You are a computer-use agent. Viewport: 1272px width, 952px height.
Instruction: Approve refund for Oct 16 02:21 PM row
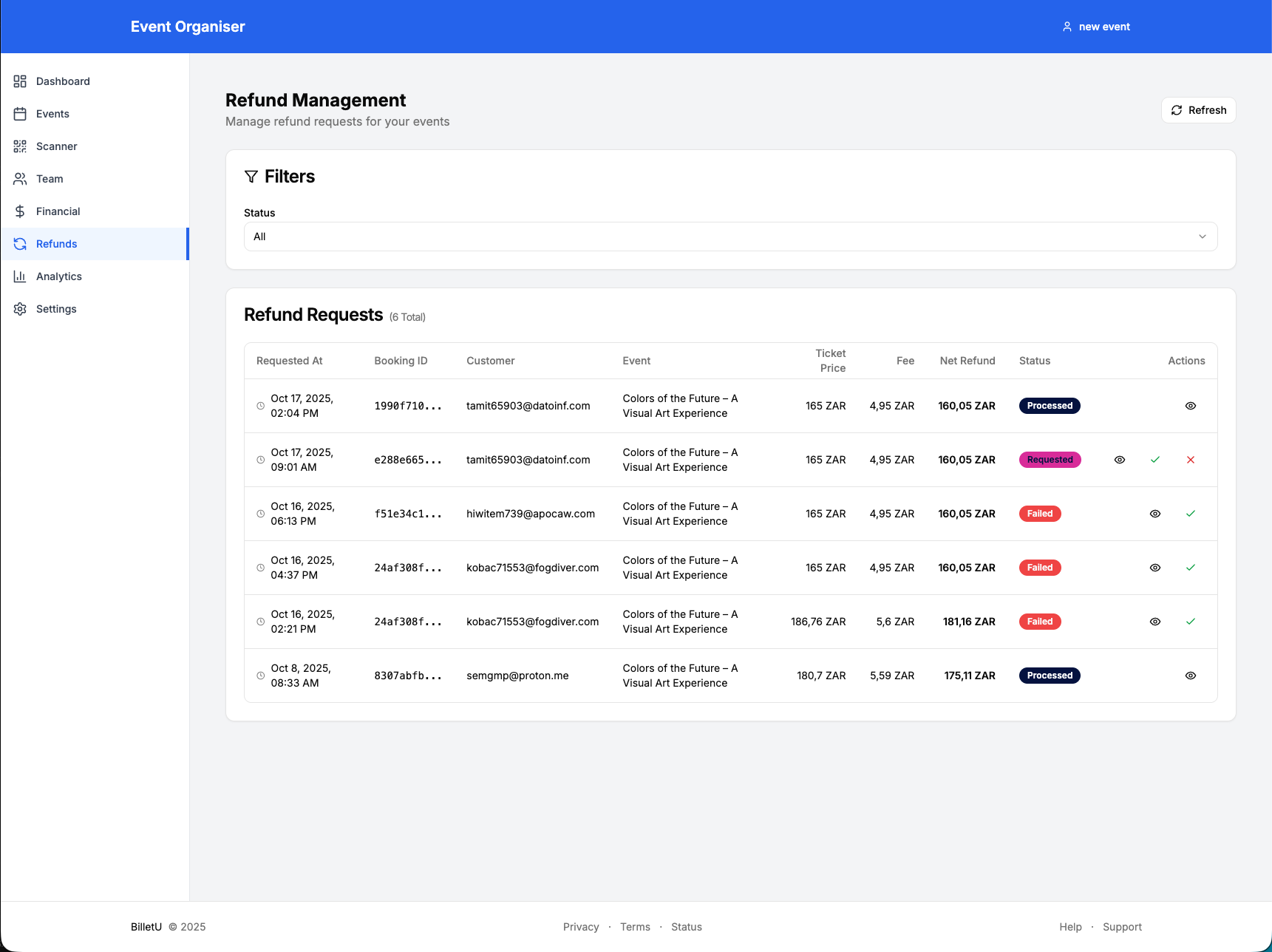[x=1190, y=622]
